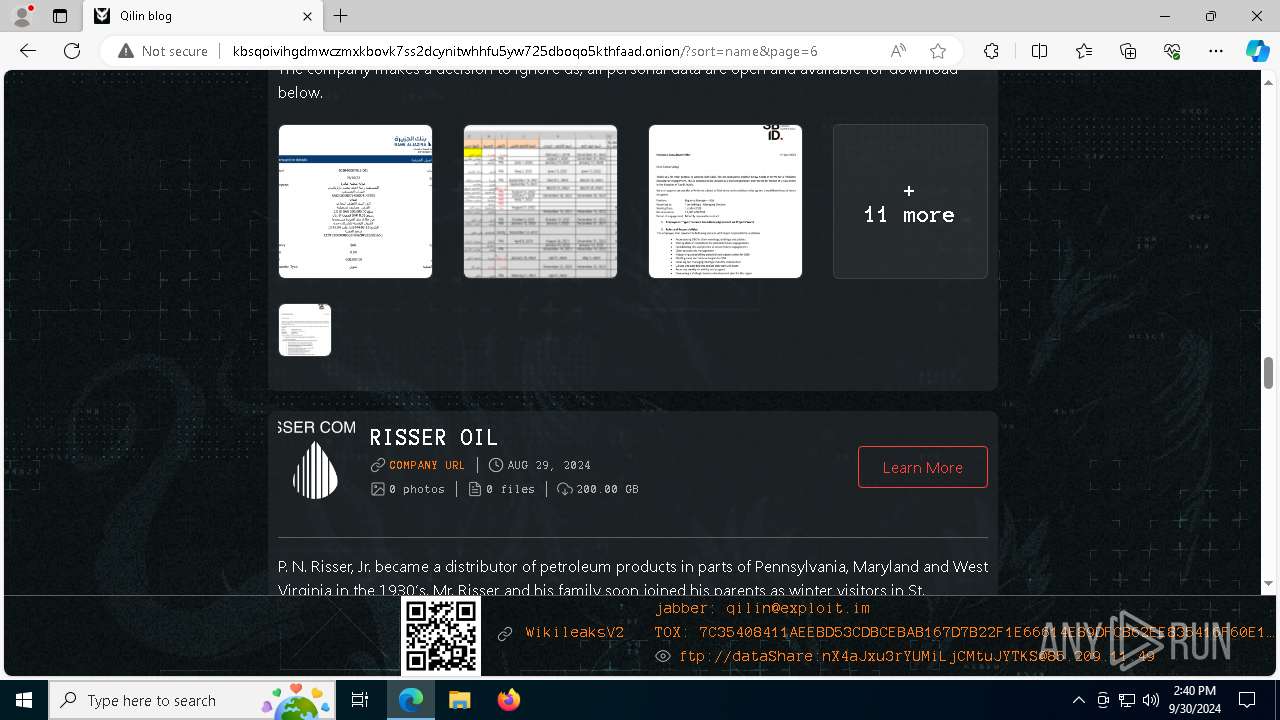Activate the Read aloud icon
Screen dimensions: 1280x720
pyautogui.click(x=898, y=51)
